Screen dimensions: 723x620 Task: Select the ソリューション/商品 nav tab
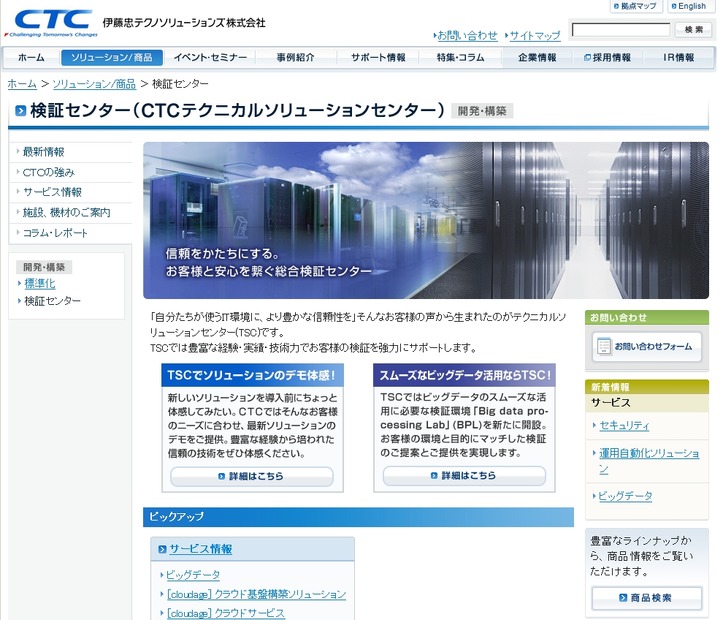112,58
